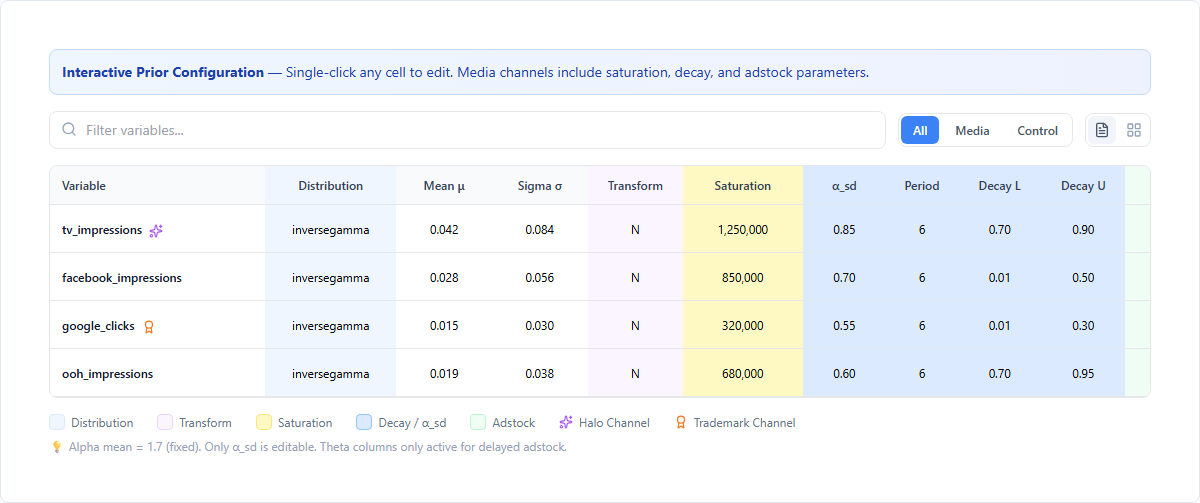Image resolution: width=1200 pixels, height=503 pixels.
Task: Click the Variable column header
Action: 158,186
